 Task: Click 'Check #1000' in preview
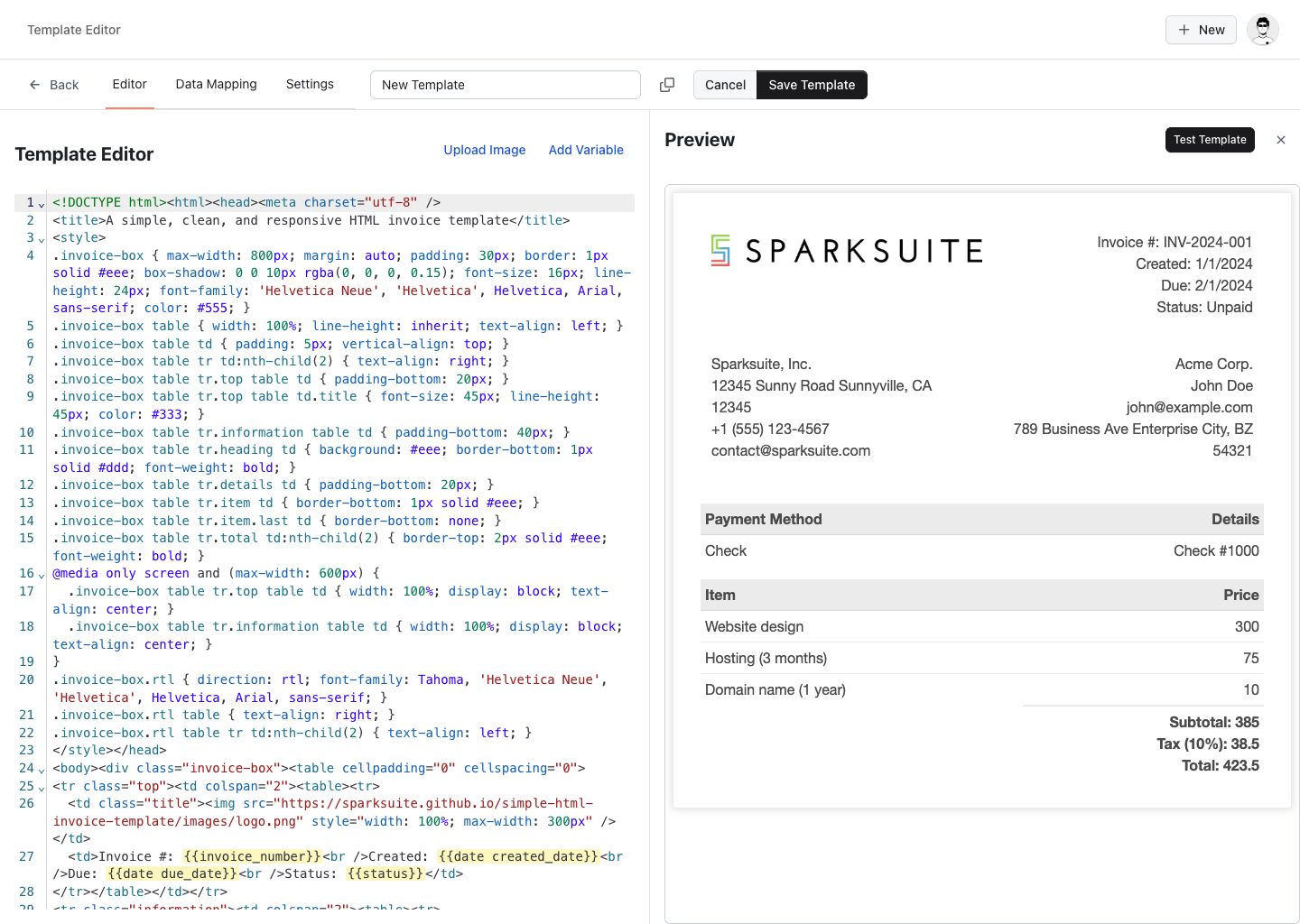(x=1216, y=550)
